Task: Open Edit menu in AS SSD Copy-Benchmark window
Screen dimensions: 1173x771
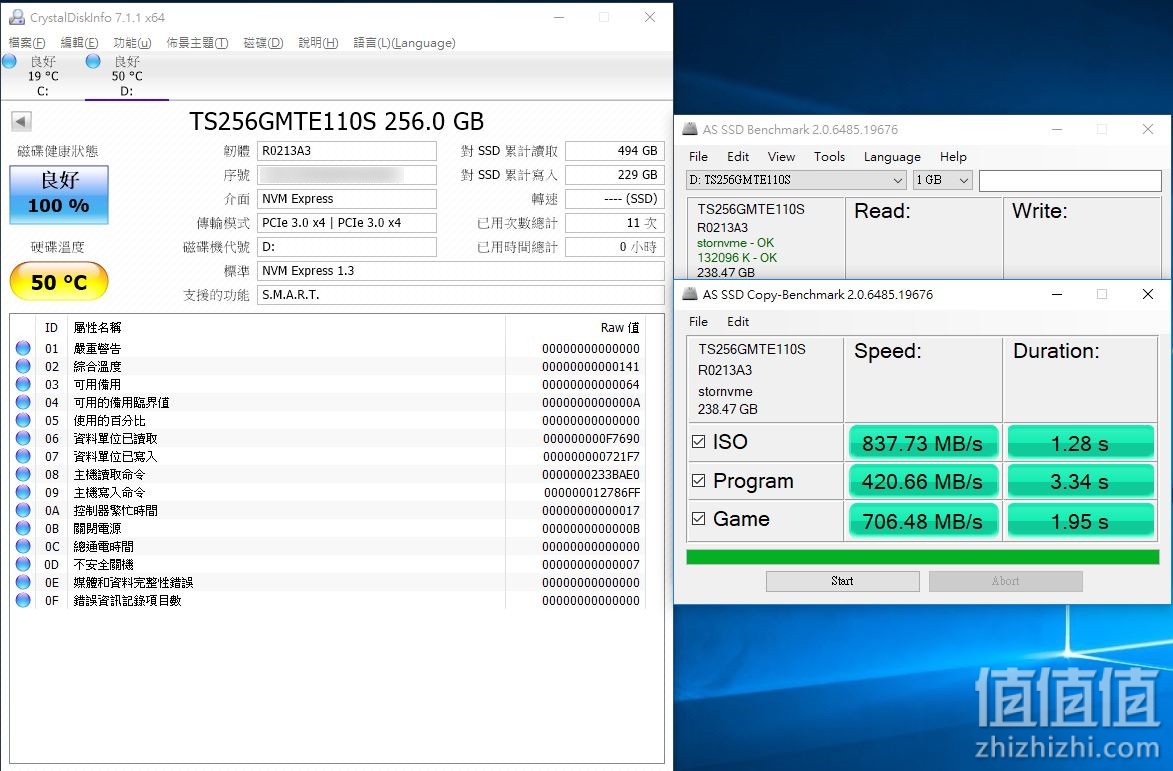Action: point(738,322)
